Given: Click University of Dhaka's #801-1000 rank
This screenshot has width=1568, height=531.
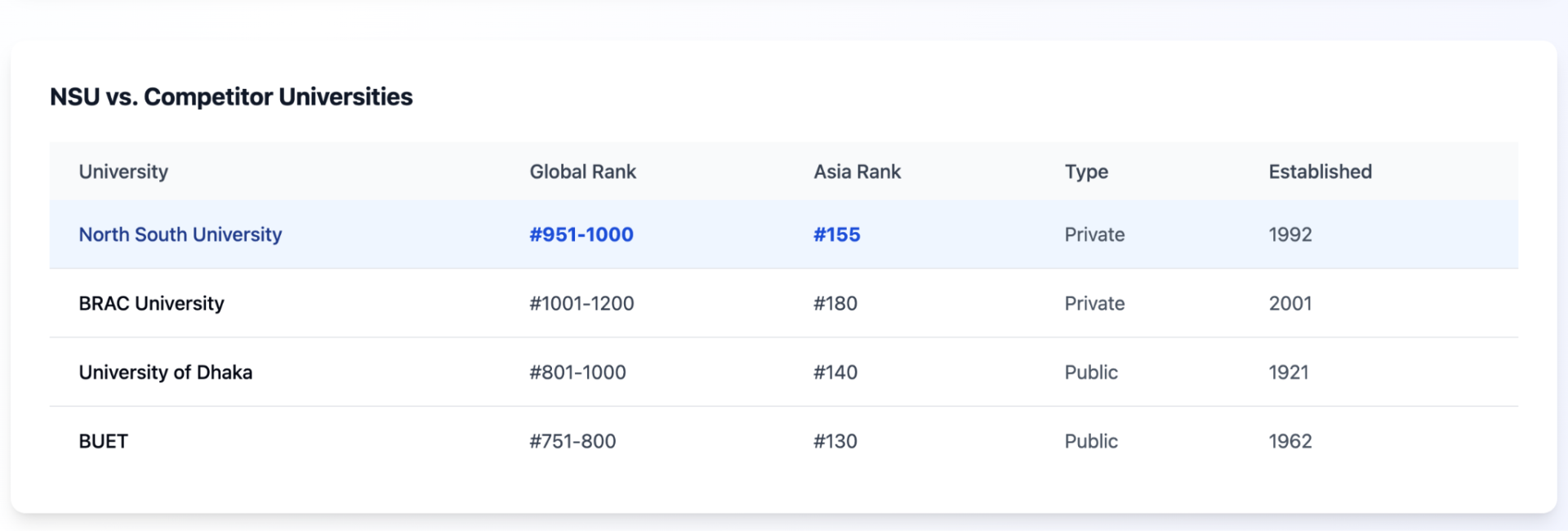Looking at the screenshot, I should click(577, 373).
